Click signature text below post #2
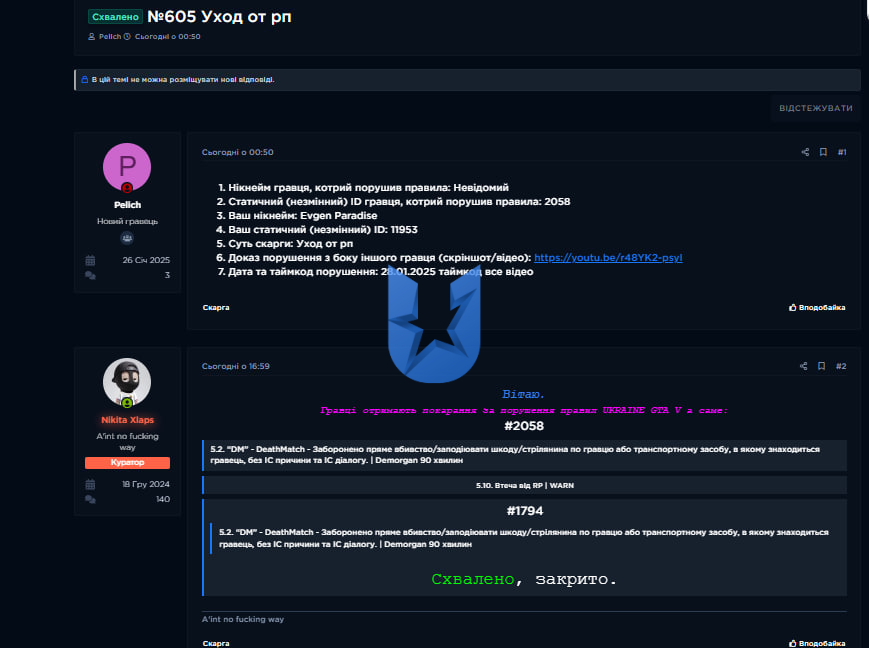Viewport: 869px width, 648px height. click(x=243, y=619)
